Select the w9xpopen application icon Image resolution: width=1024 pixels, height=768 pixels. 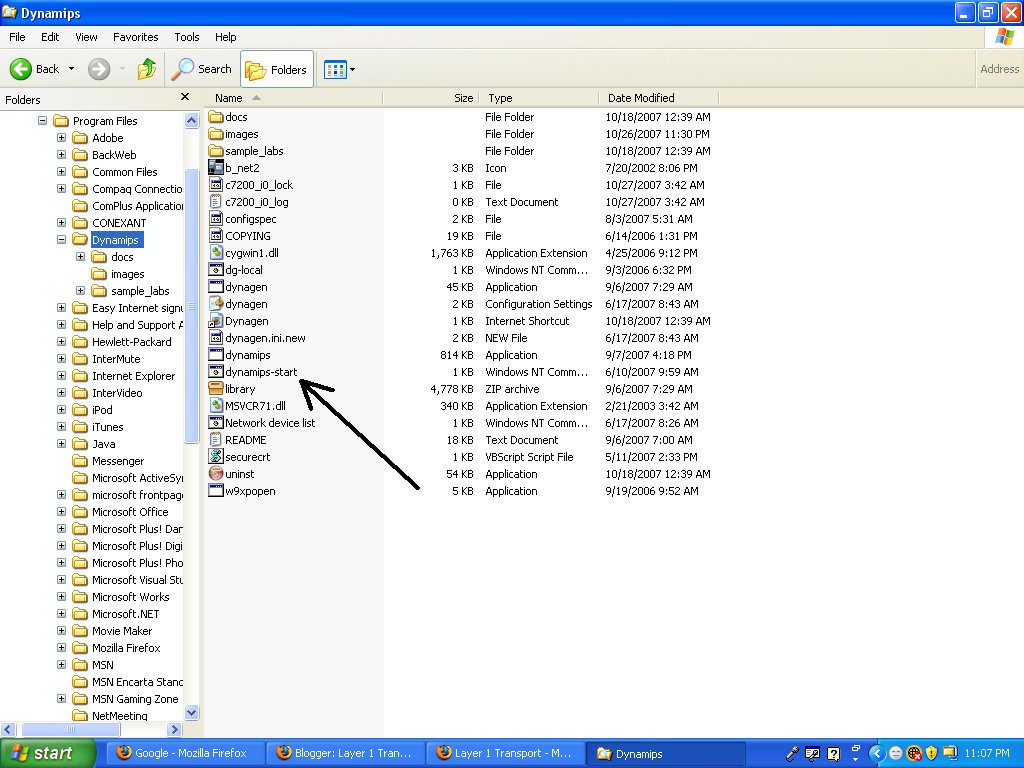pos(216,490)
